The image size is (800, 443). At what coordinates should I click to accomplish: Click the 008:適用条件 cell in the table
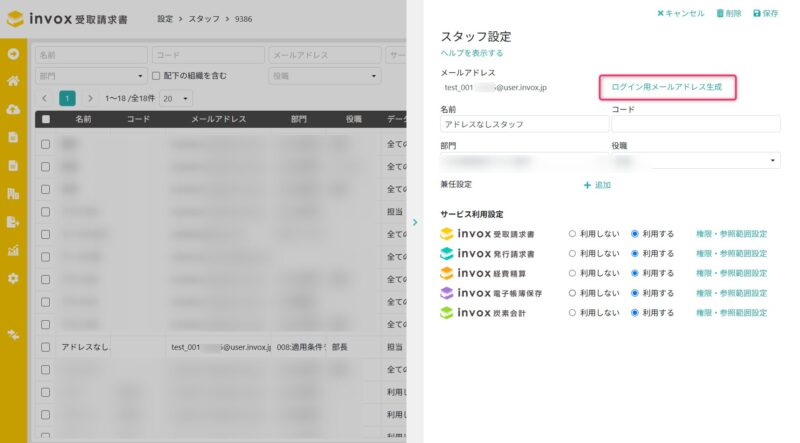(x=301, y=347)
